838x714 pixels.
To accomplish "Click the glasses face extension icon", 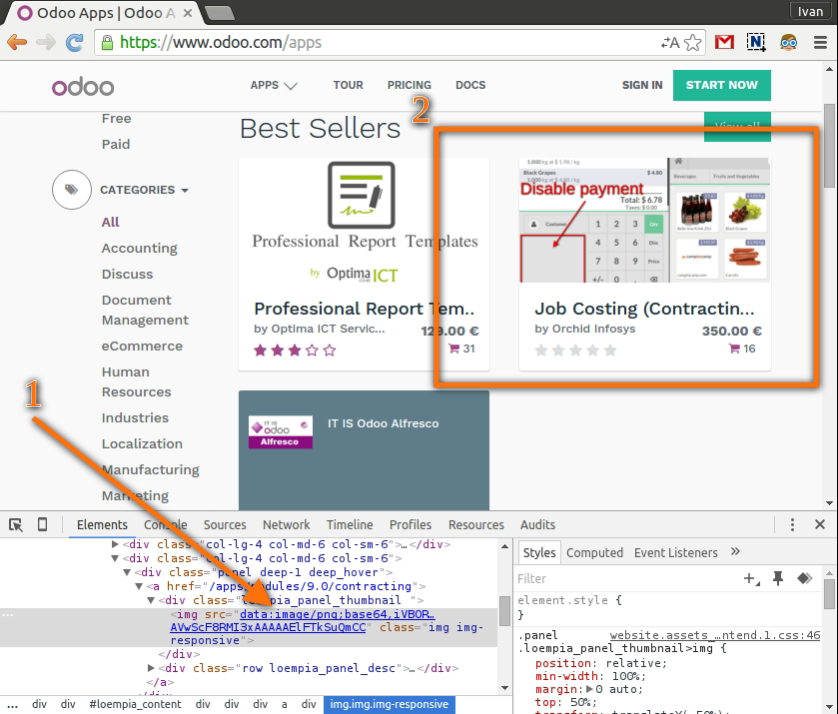I will pos(788,42).
